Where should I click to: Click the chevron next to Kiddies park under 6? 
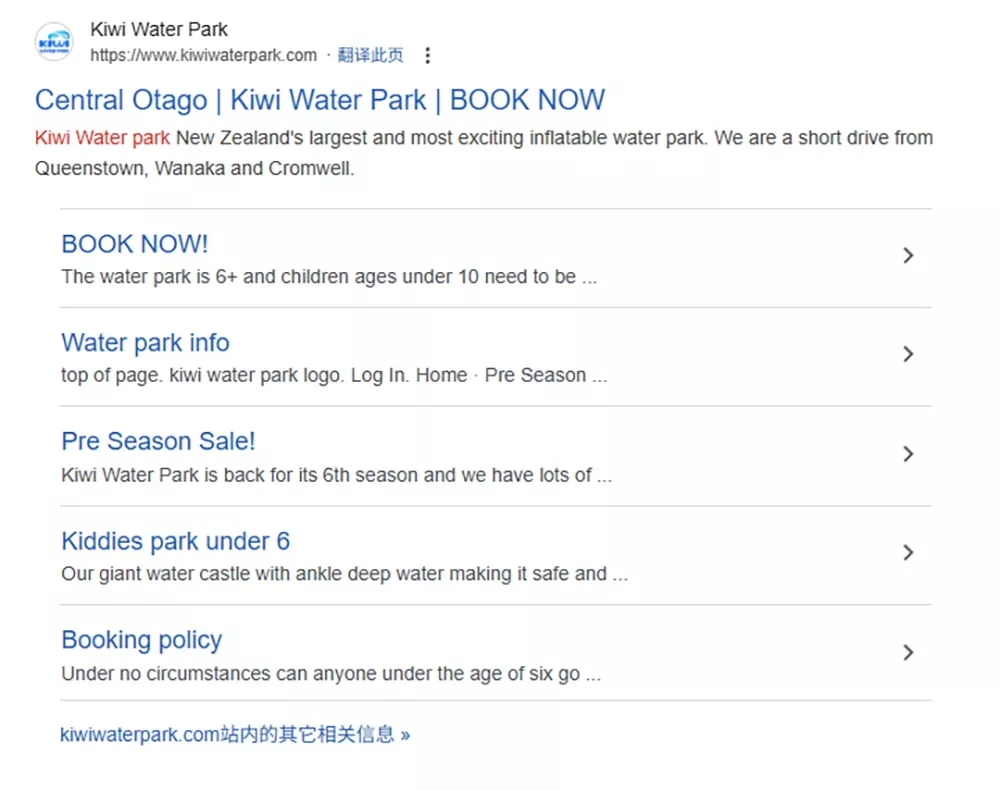909,552
